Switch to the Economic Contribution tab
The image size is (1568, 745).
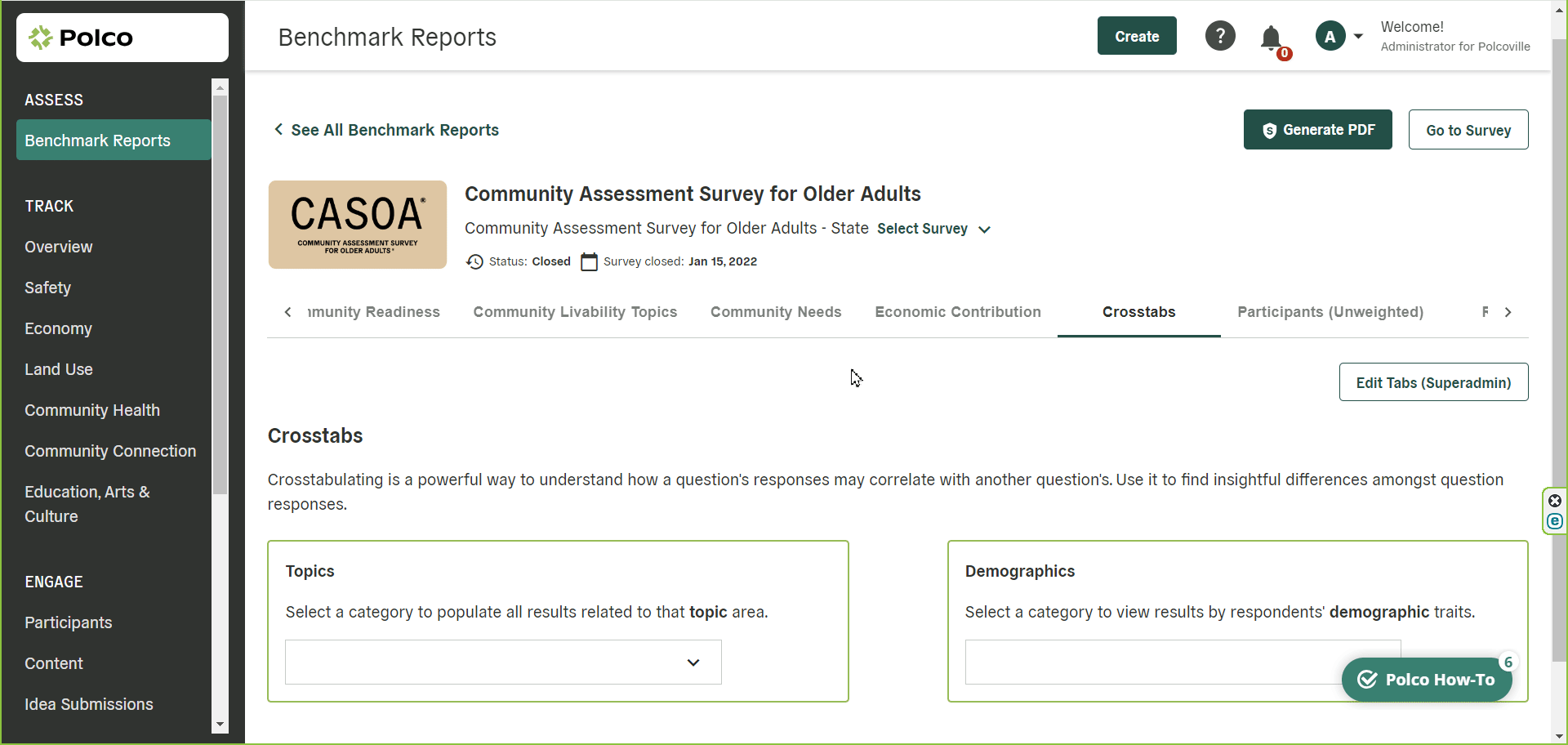tap(957, 312)
